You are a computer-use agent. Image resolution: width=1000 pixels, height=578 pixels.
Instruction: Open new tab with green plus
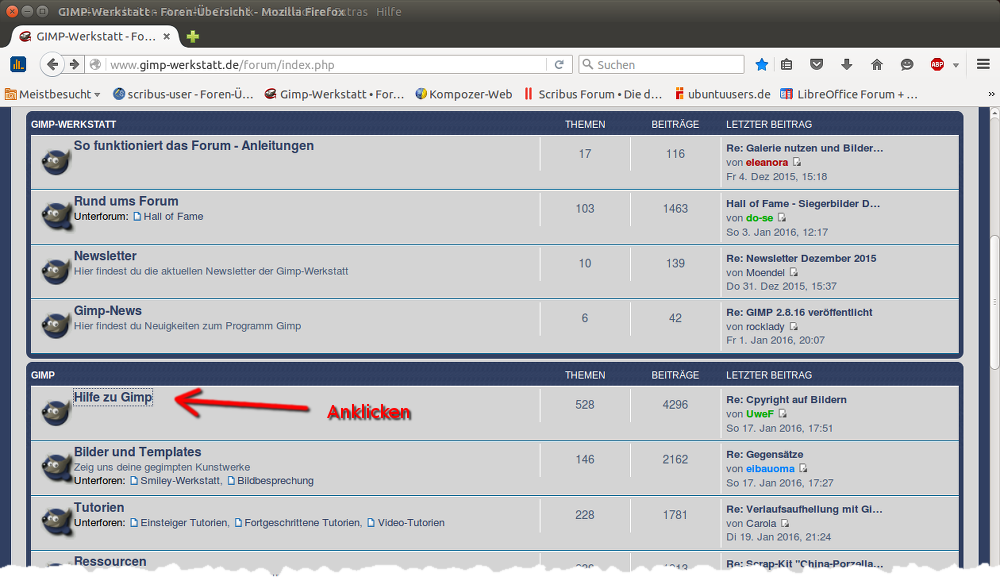193,36
